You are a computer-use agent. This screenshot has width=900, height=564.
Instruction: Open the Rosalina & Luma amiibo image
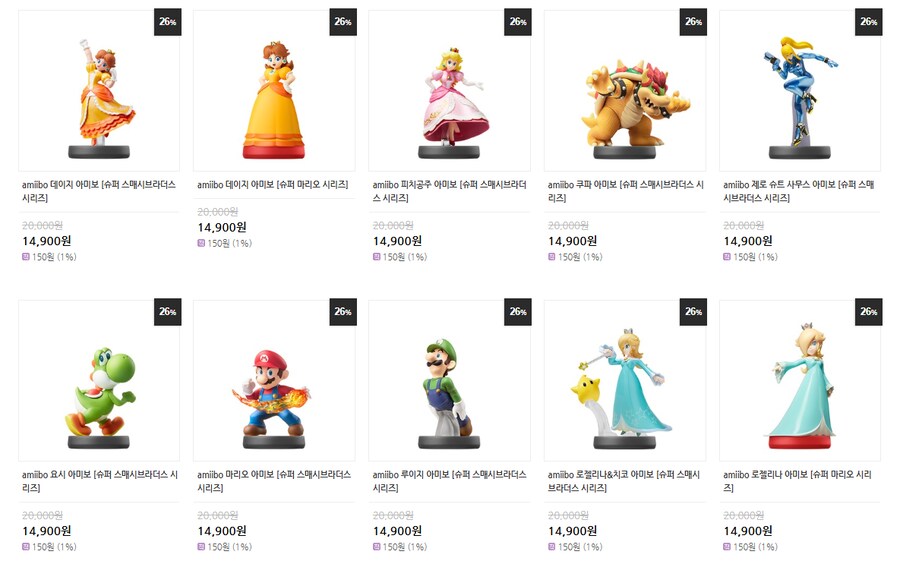[624, 390]
